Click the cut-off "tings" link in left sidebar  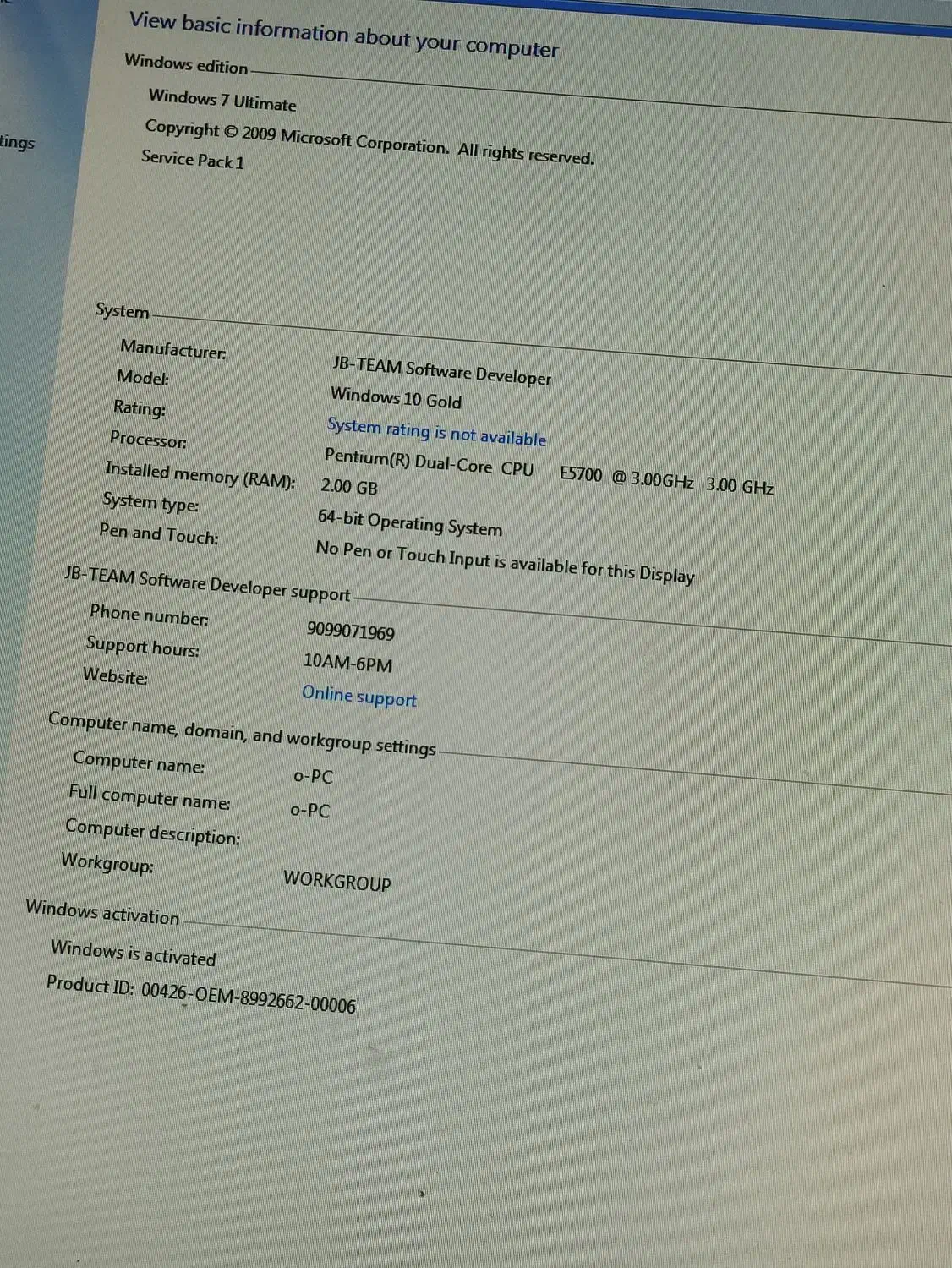pyautogui.click(x=17, y=142)
